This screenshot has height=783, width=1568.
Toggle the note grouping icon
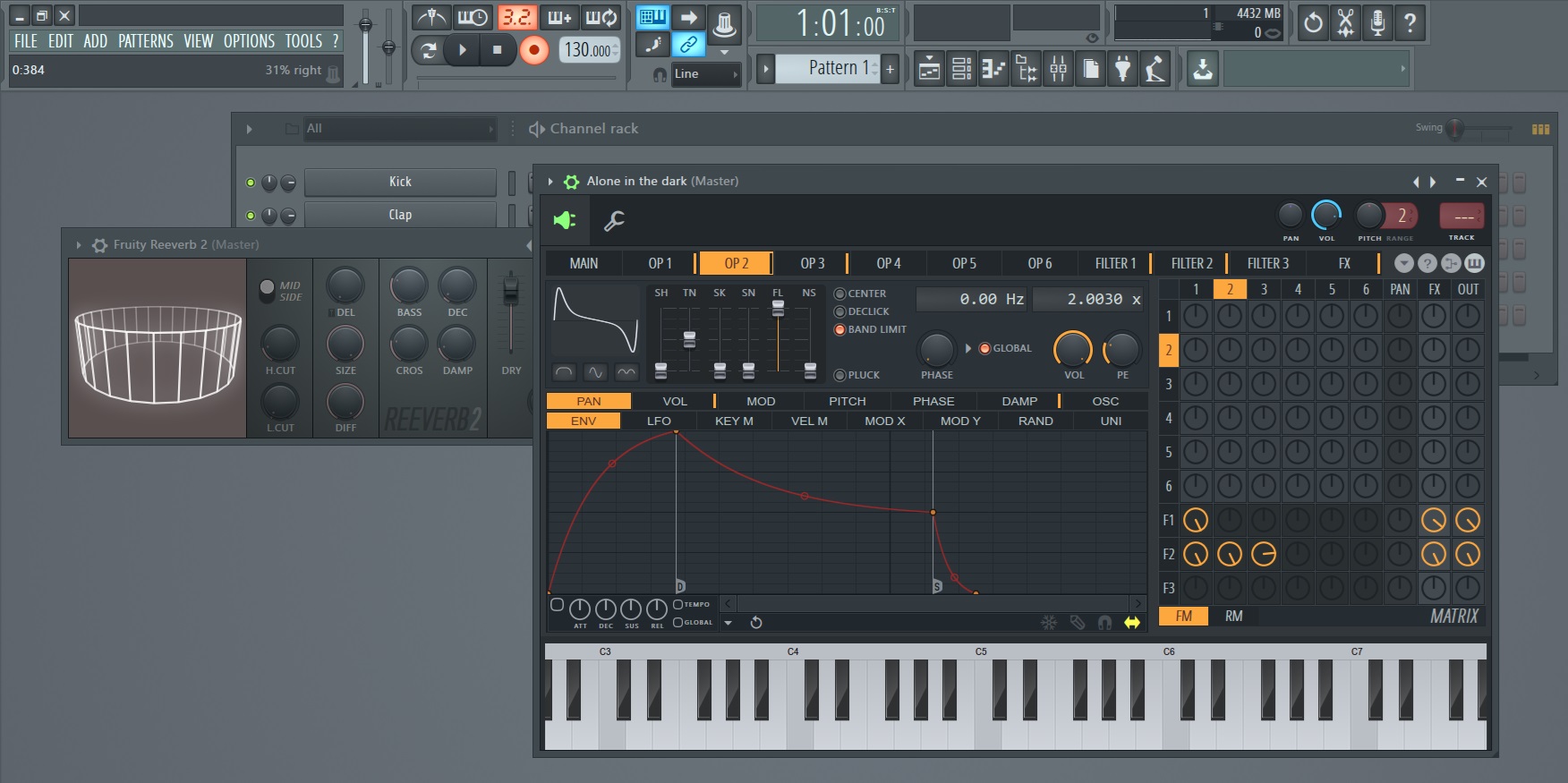652,45
